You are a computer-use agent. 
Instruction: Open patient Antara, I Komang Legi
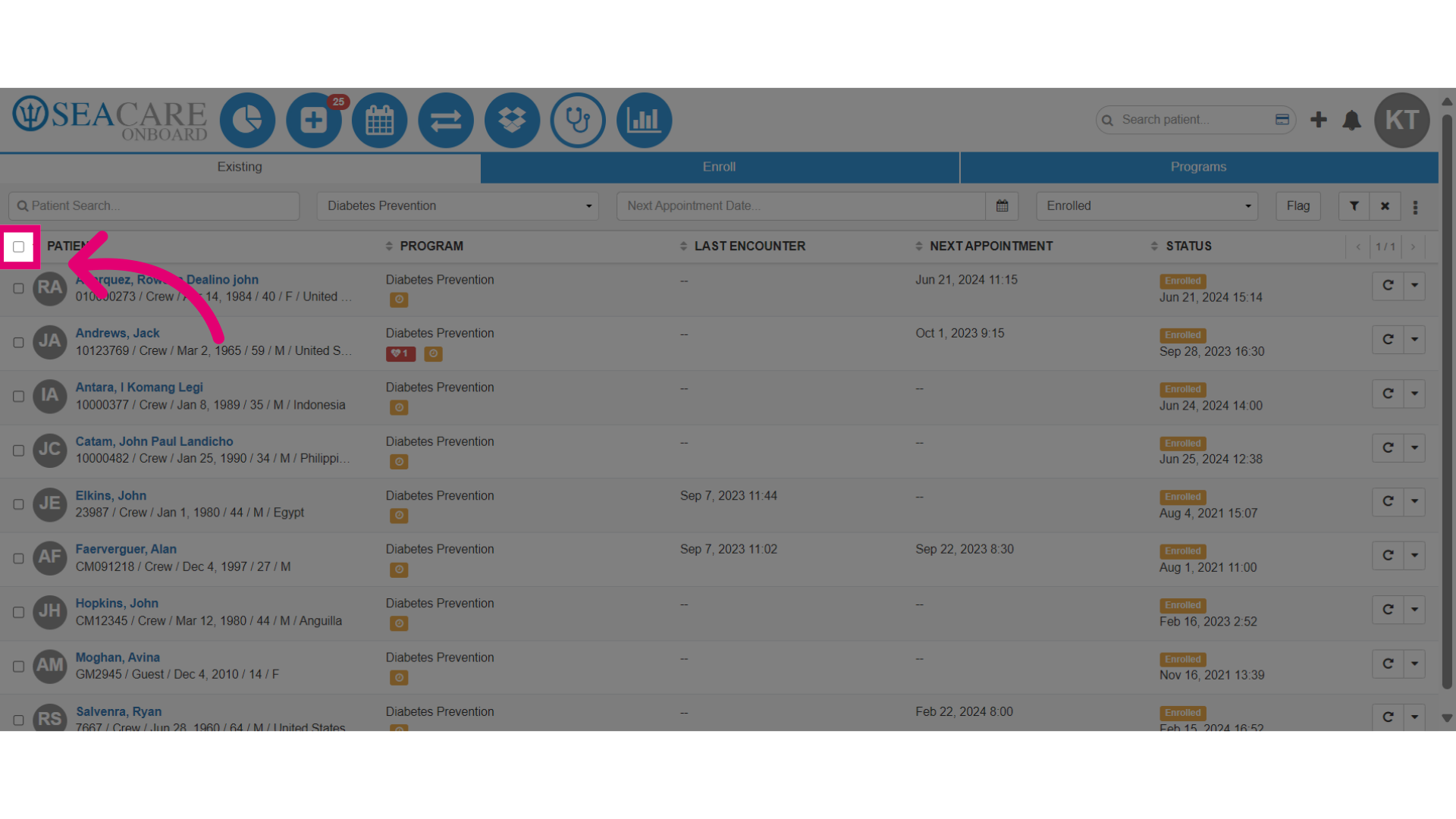(140, 388)
